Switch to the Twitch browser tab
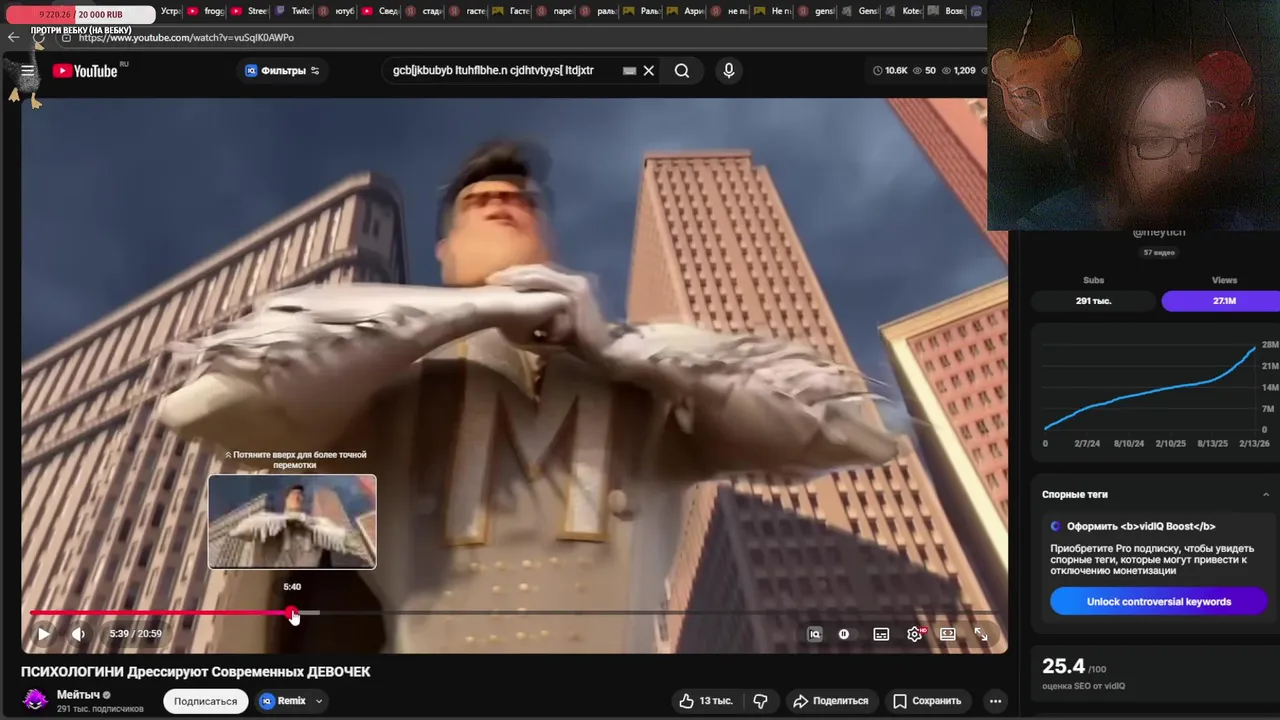Viewport: 1280px width, 720px height. pyautogui.click(x=294, y=11)
